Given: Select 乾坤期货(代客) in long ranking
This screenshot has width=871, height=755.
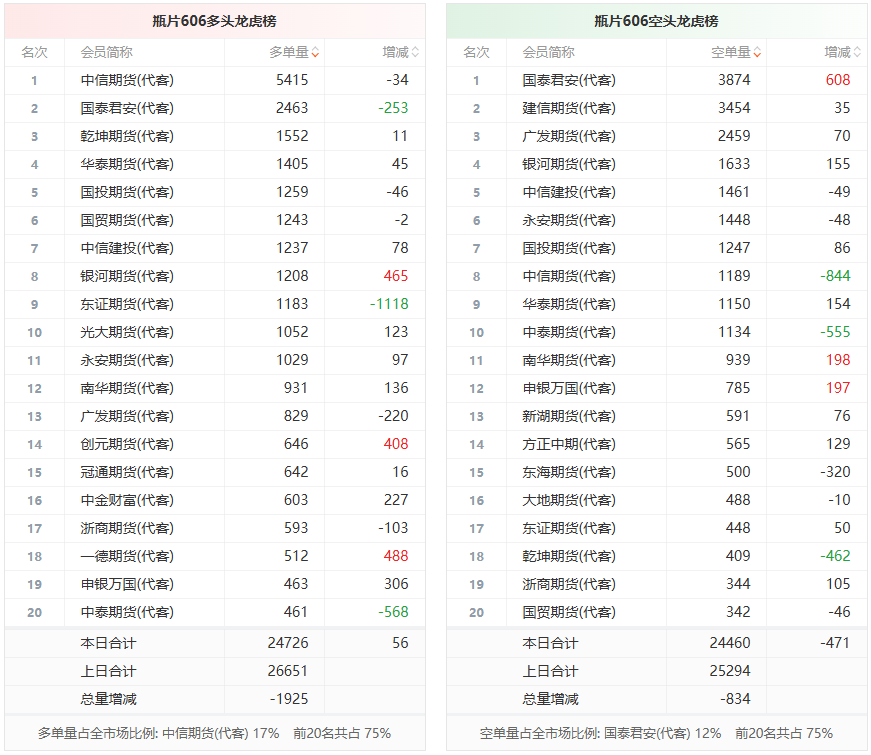Looking at the screenshot, I should point(127,136).
